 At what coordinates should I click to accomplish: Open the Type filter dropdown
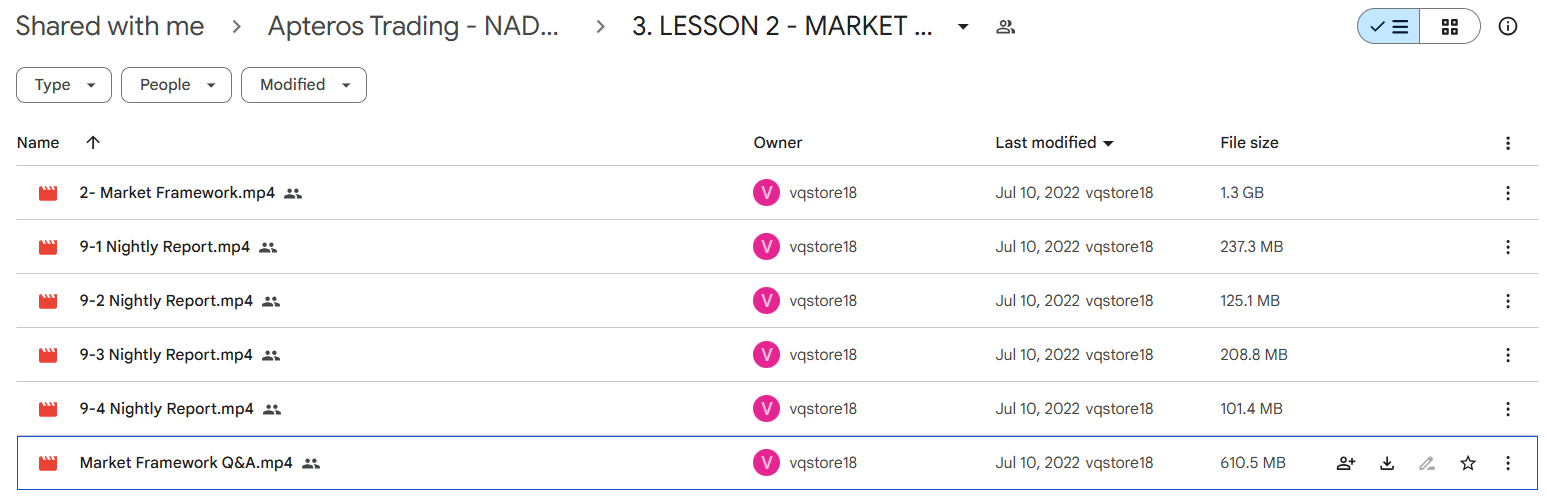coord(64,85)
